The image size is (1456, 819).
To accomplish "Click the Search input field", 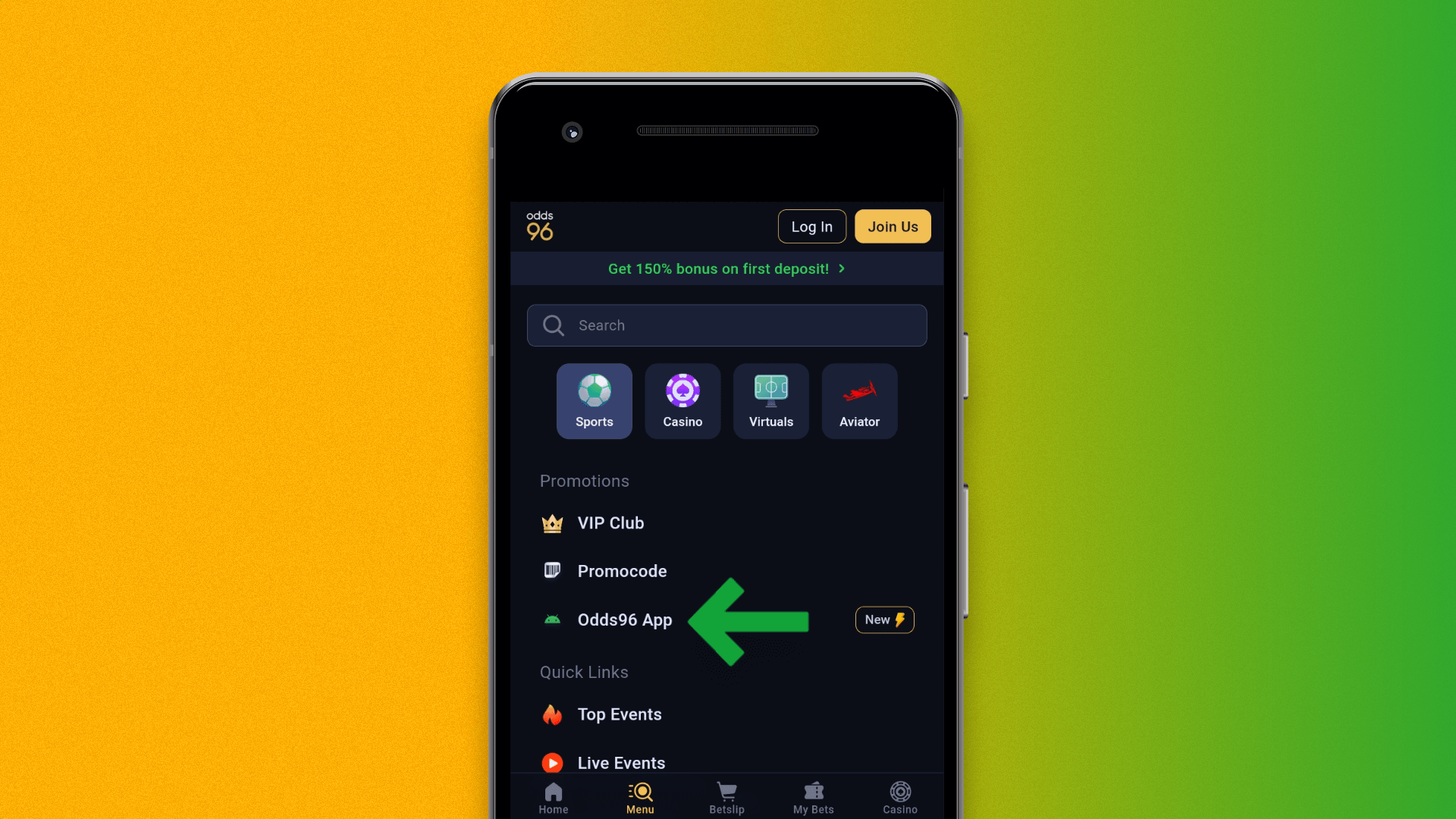I will pyautogui.click(x=727, y=325).
